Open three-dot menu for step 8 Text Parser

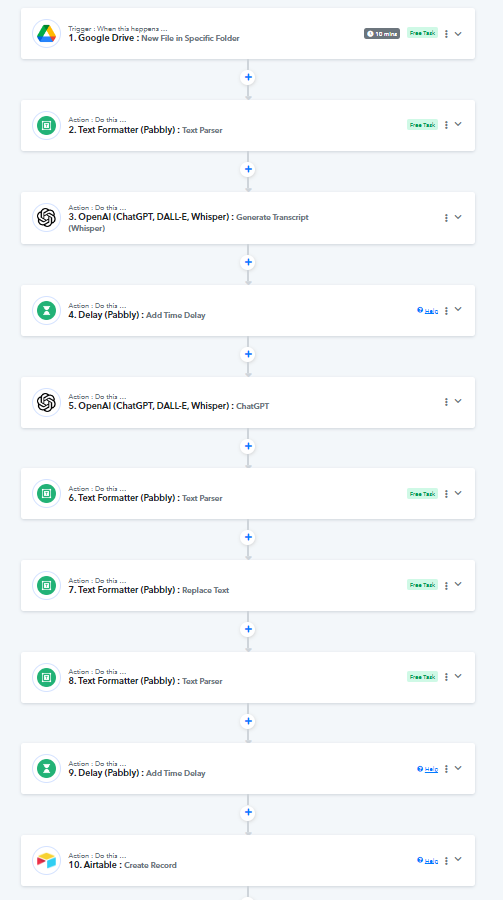446,677
